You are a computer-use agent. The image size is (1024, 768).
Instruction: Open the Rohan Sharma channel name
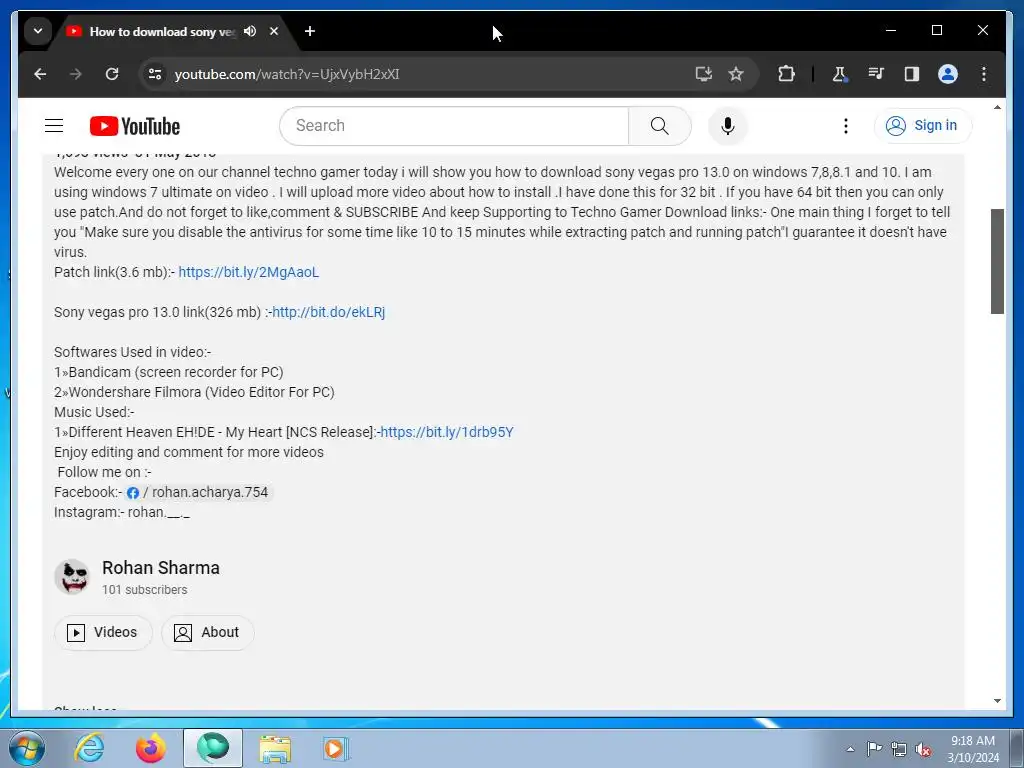[x=161, y=568]
